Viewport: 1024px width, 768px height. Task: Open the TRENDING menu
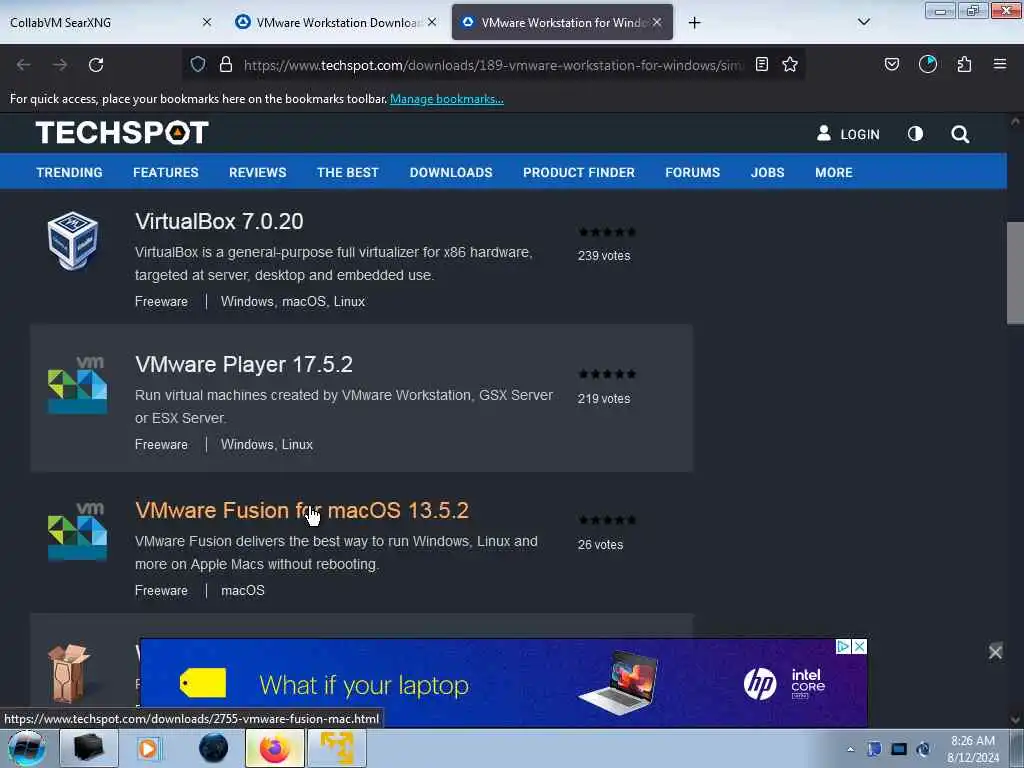pyautogui.click(x=69, y=172)
